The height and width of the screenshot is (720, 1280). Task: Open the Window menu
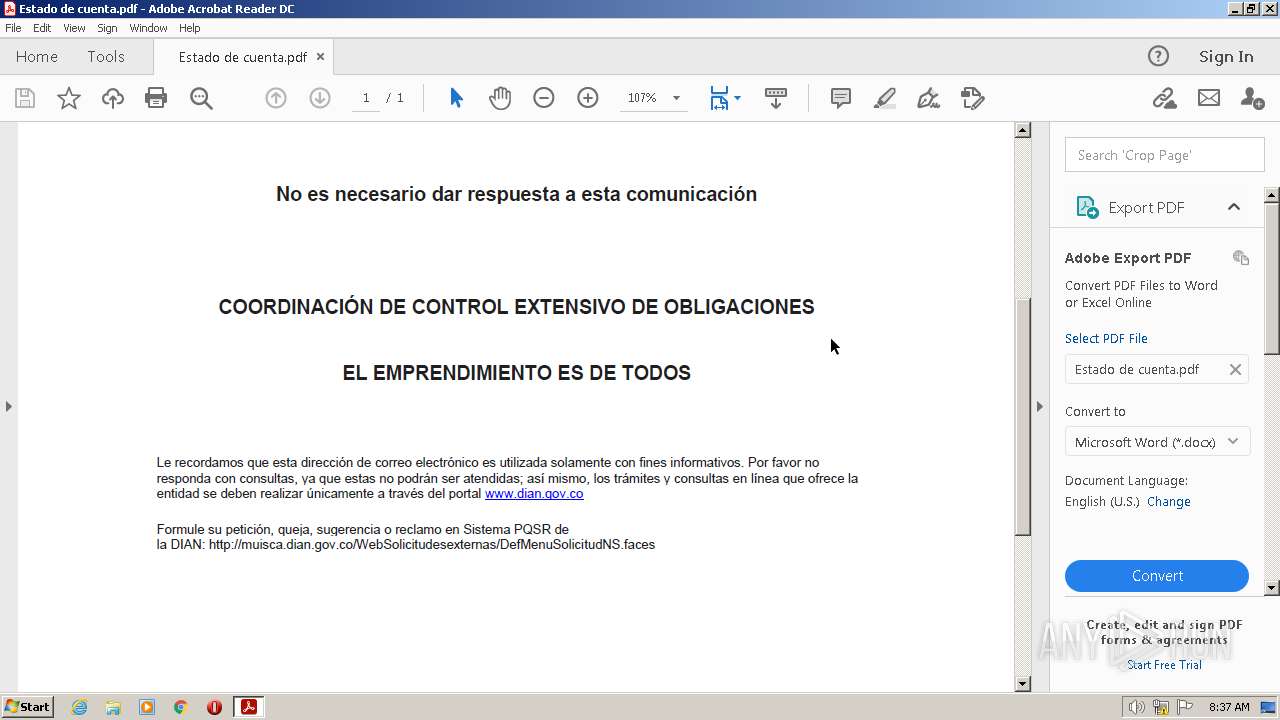coord(148,28)
